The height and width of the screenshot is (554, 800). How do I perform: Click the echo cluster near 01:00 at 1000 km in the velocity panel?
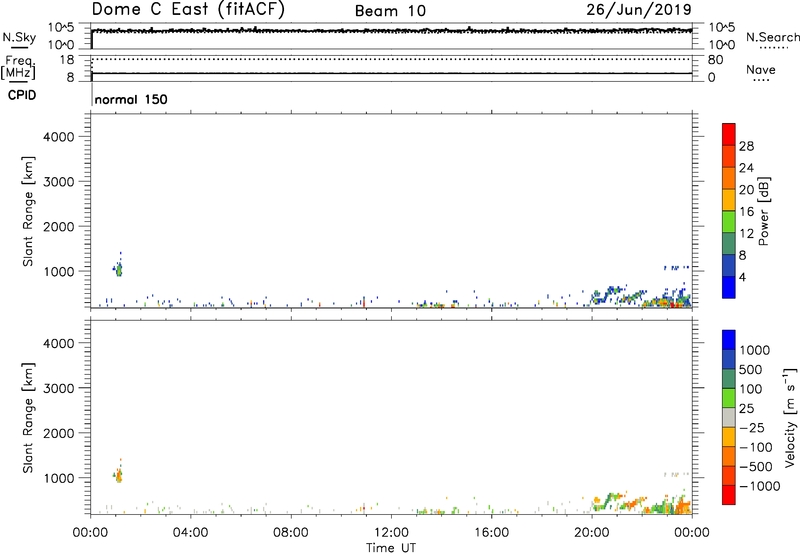coord(118,474)
